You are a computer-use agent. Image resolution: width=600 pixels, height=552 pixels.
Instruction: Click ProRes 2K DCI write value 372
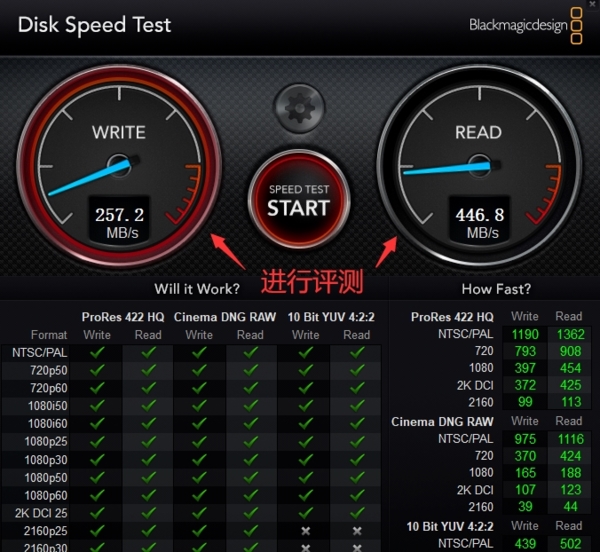(x=525, y=385)
